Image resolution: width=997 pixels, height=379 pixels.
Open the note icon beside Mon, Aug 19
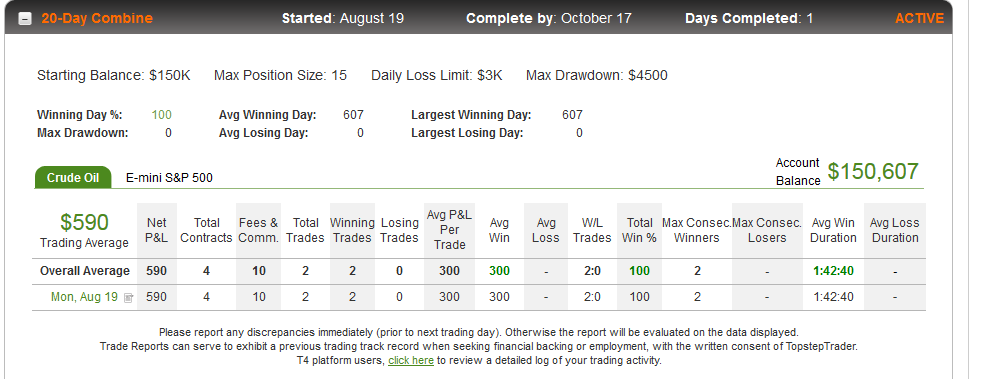[128, 298]
